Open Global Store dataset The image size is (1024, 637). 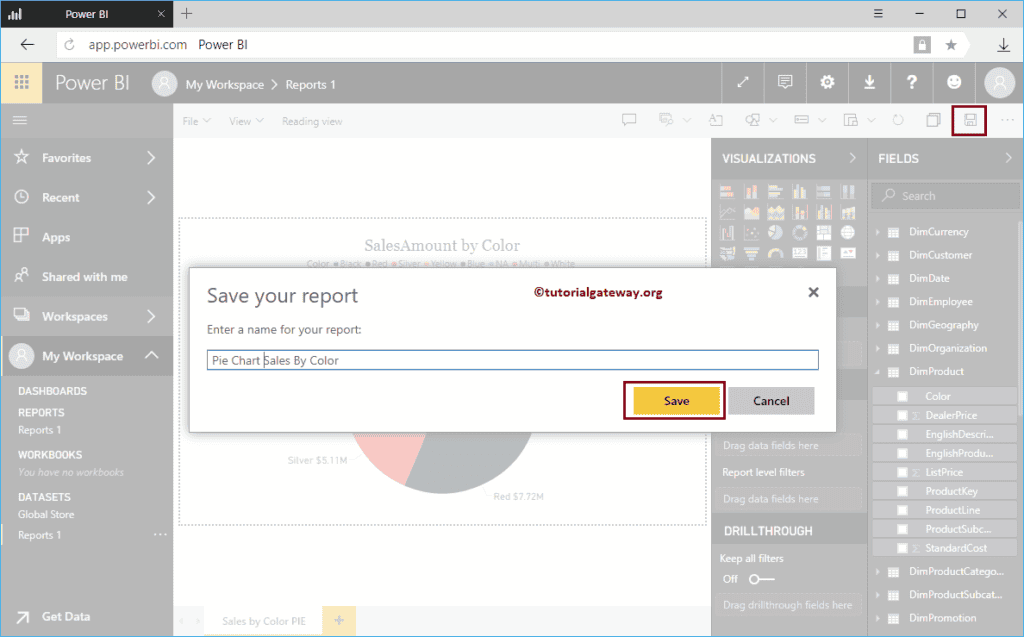click(x=46, y=514)
